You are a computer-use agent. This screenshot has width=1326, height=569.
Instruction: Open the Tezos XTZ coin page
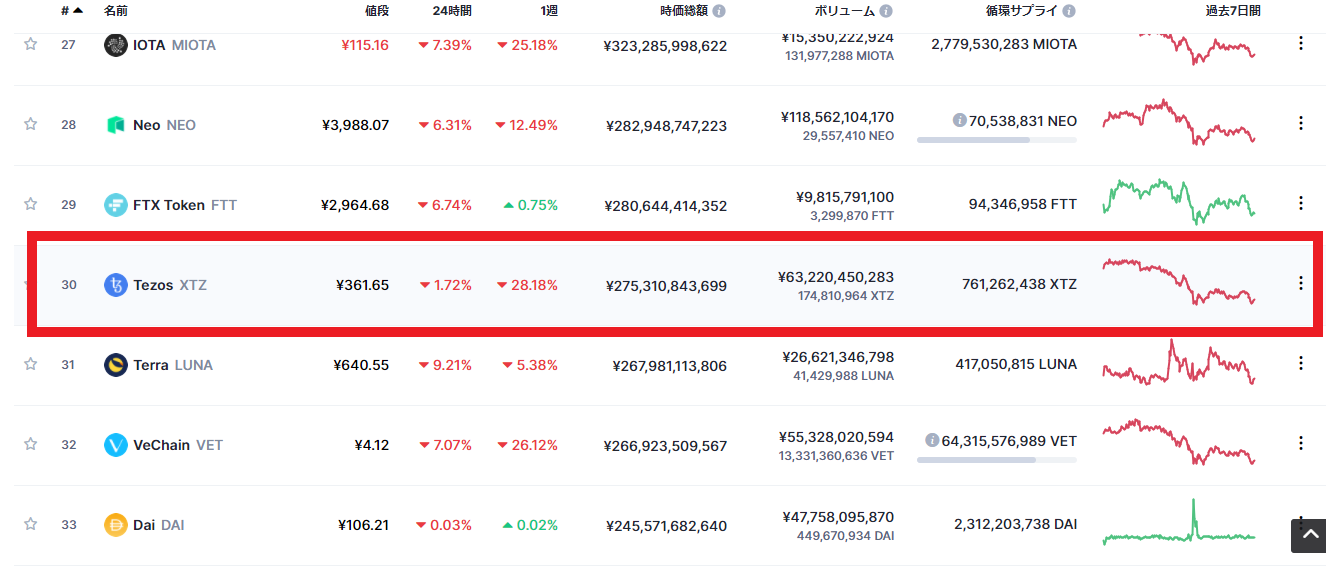(x=170, y=285)
